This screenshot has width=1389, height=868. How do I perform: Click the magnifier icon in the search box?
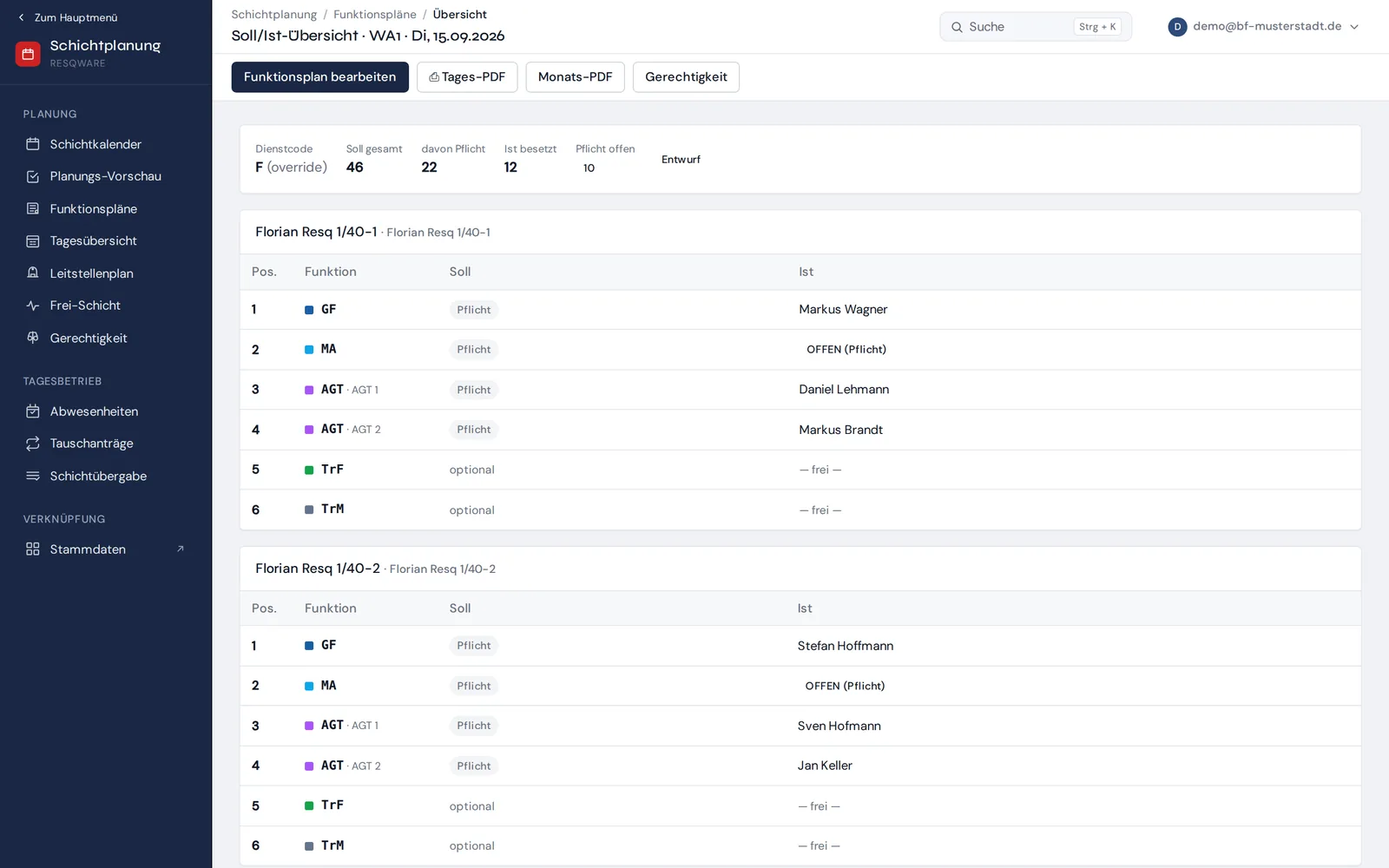coord(957,27)
